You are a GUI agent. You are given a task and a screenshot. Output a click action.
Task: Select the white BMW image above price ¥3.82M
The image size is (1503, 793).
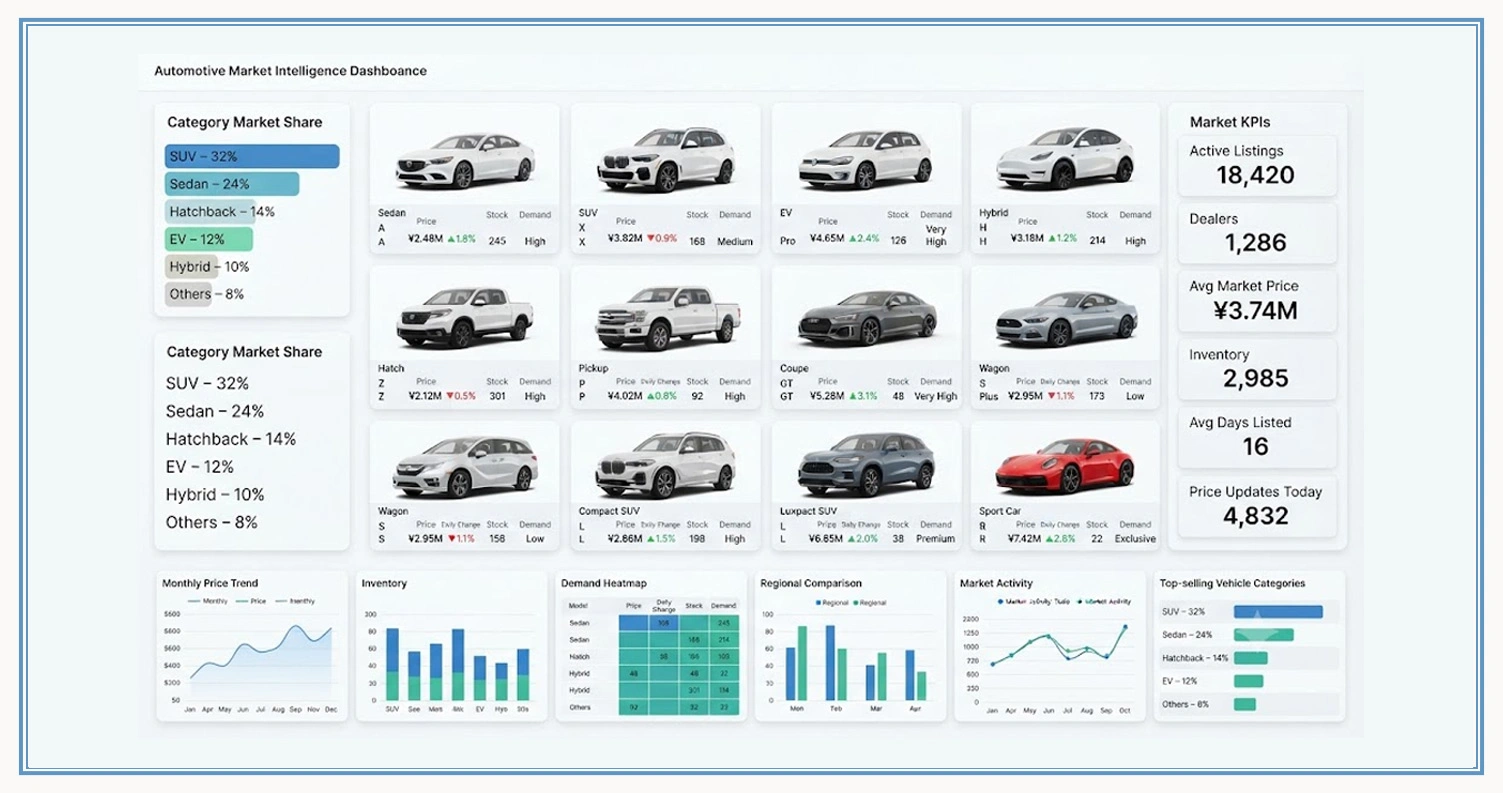[x=666, y=159]
